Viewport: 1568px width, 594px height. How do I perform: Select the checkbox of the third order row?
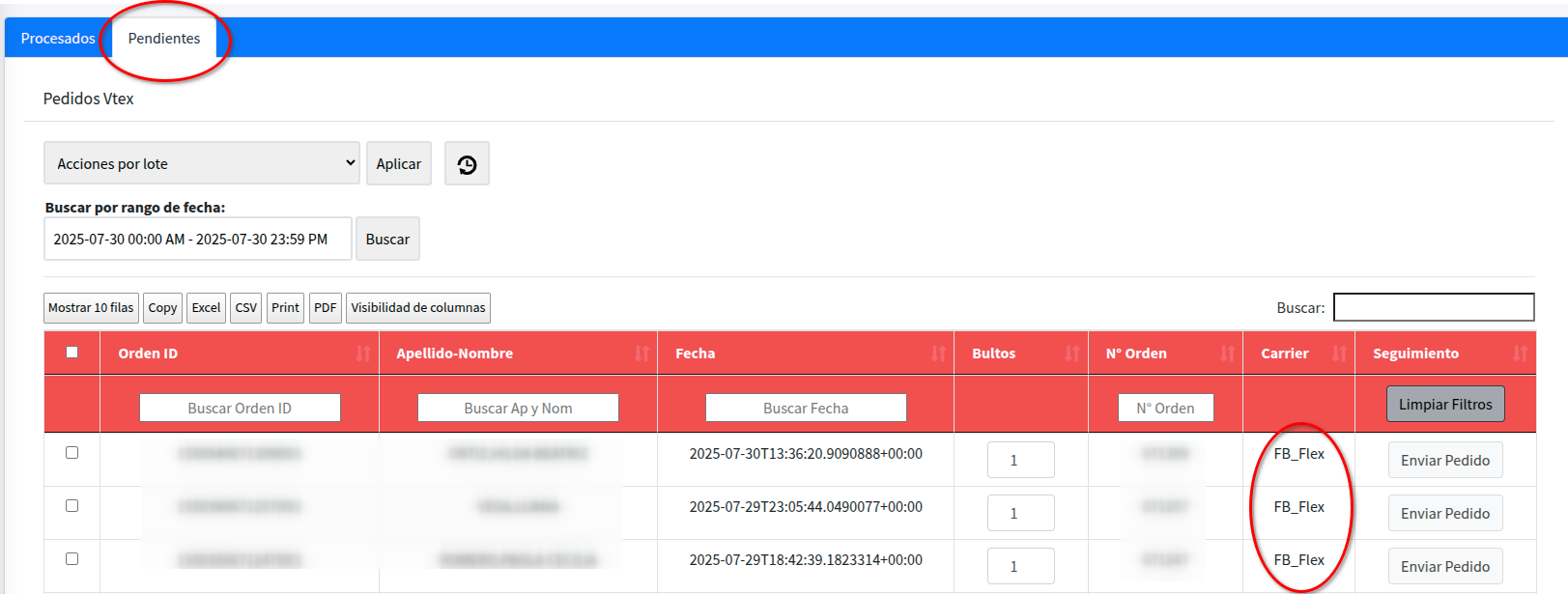[71, 559]
